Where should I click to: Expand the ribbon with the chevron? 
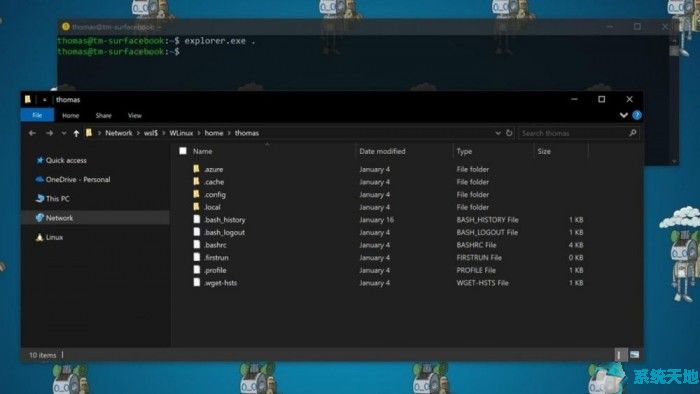click(x=624, y=115)
